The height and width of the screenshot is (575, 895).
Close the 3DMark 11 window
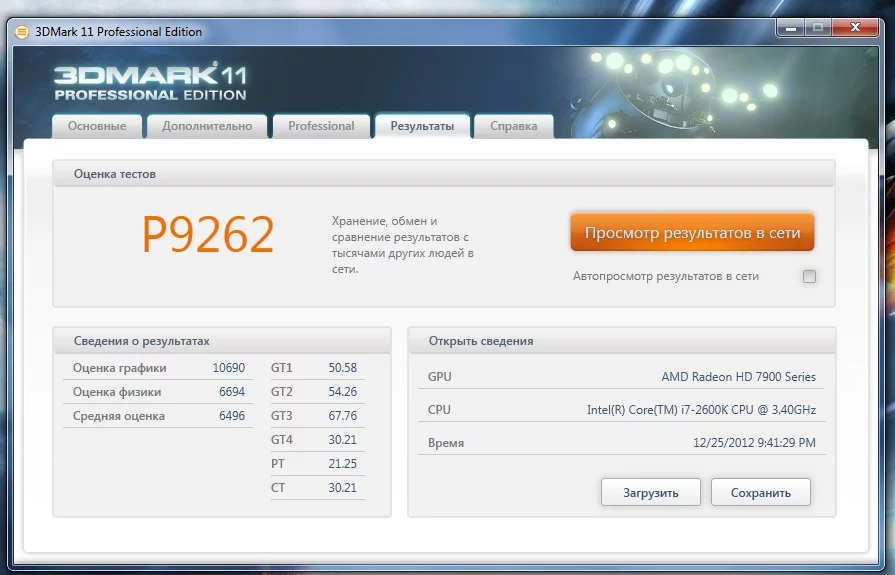click(854, 28)
